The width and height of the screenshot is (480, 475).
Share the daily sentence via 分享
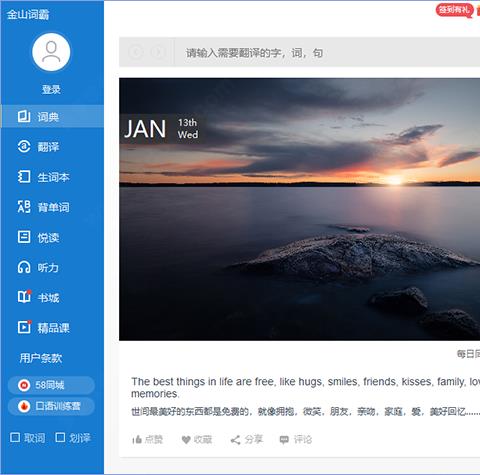[247, 440]
